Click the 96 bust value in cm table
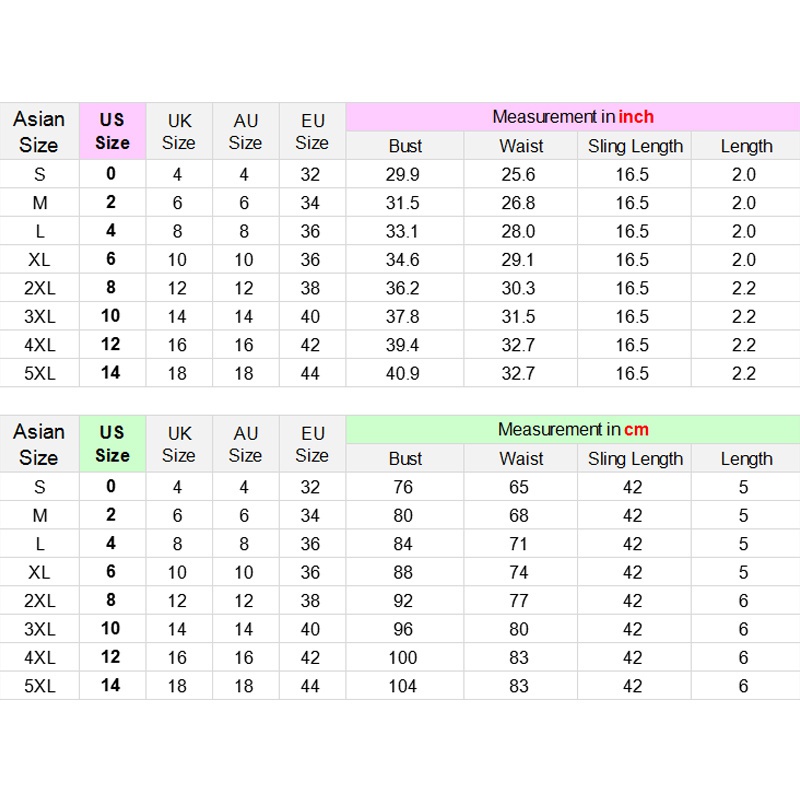 (x=403, y=629)
